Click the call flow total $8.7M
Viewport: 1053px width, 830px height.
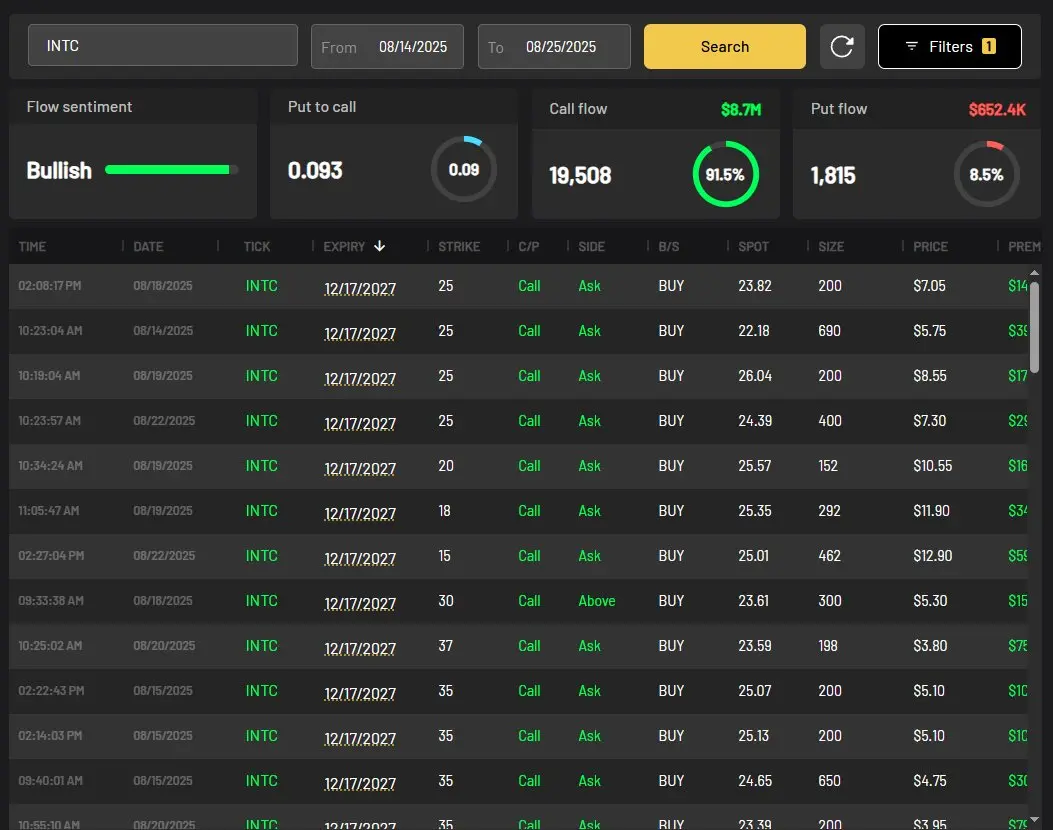[741, 109]
